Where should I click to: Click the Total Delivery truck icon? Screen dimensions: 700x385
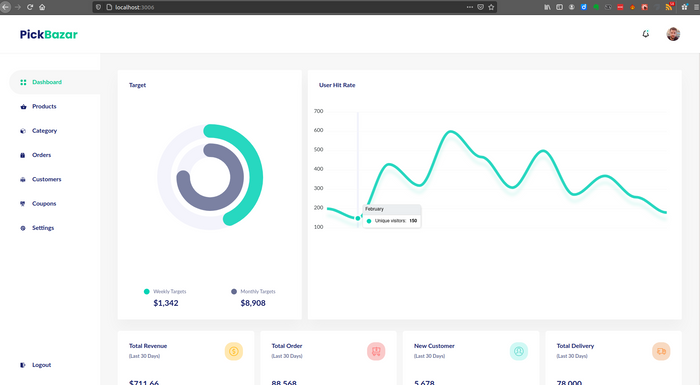coord(661,352)
